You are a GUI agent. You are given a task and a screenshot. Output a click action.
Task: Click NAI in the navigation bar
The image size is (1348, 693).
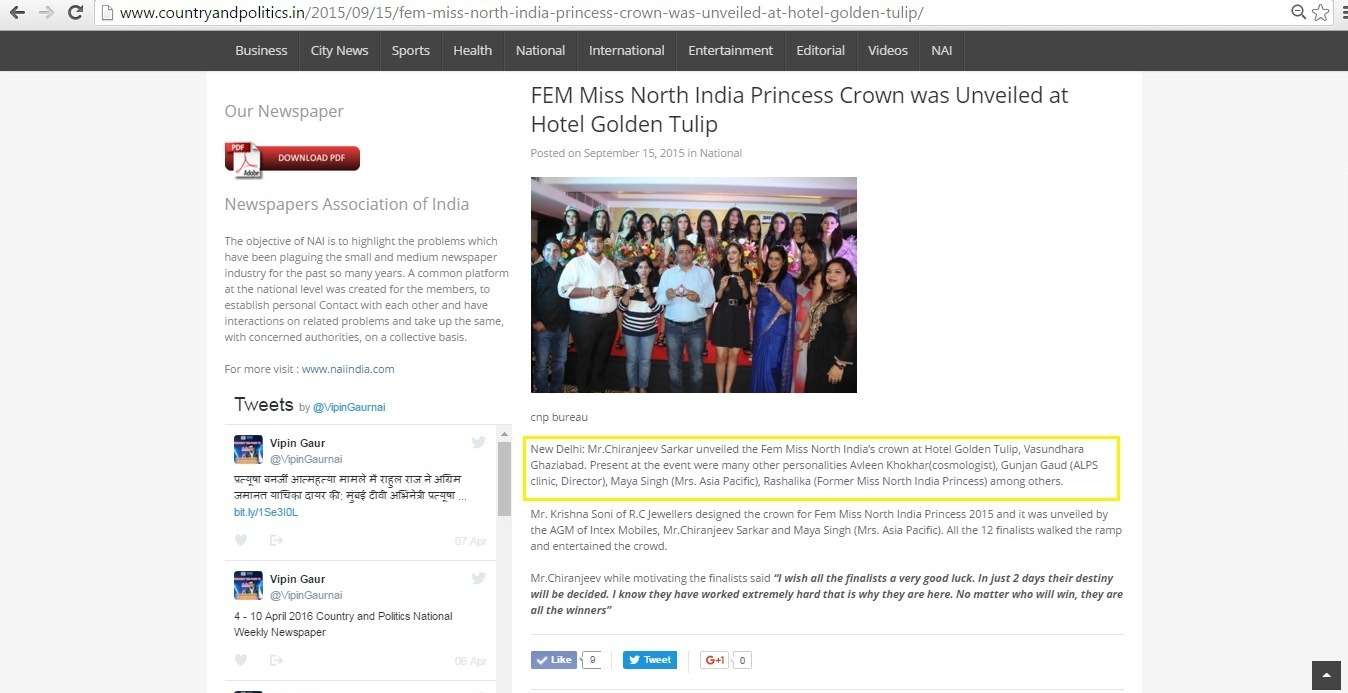941,50
